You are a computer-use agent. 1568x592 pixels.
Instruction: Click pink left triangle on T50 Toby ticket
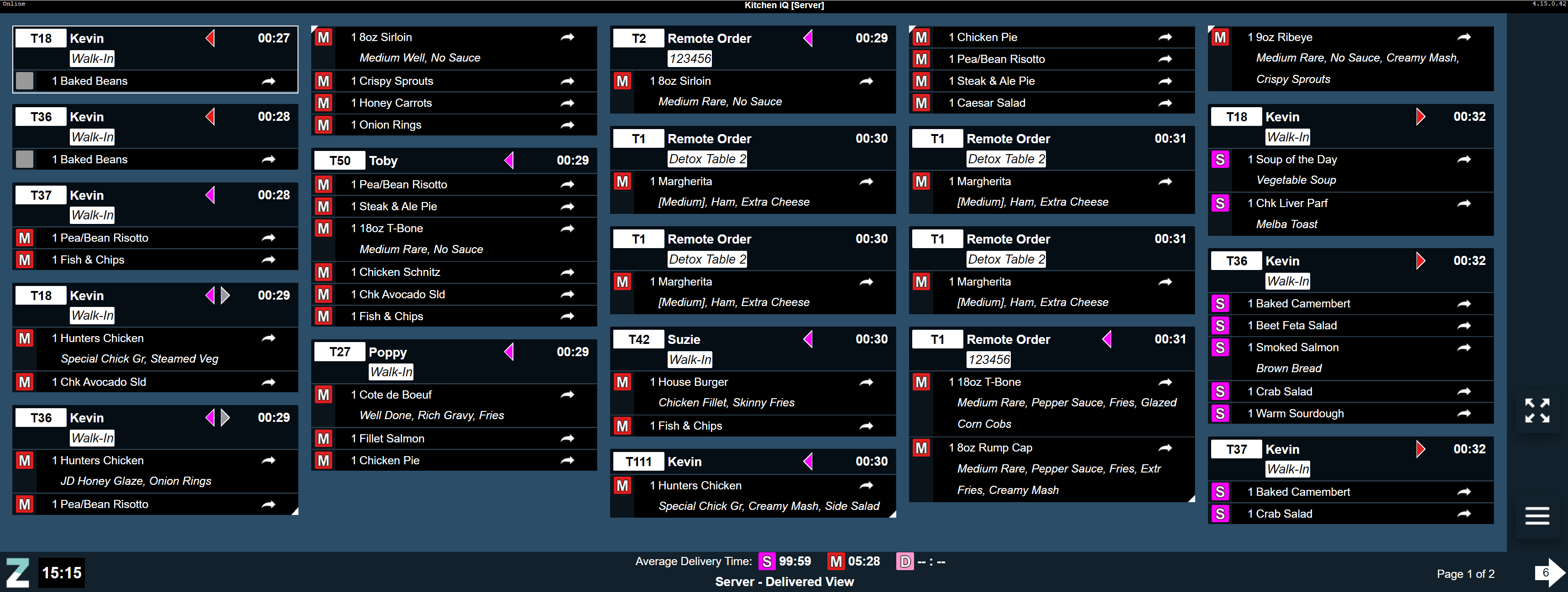coord(509,161)
